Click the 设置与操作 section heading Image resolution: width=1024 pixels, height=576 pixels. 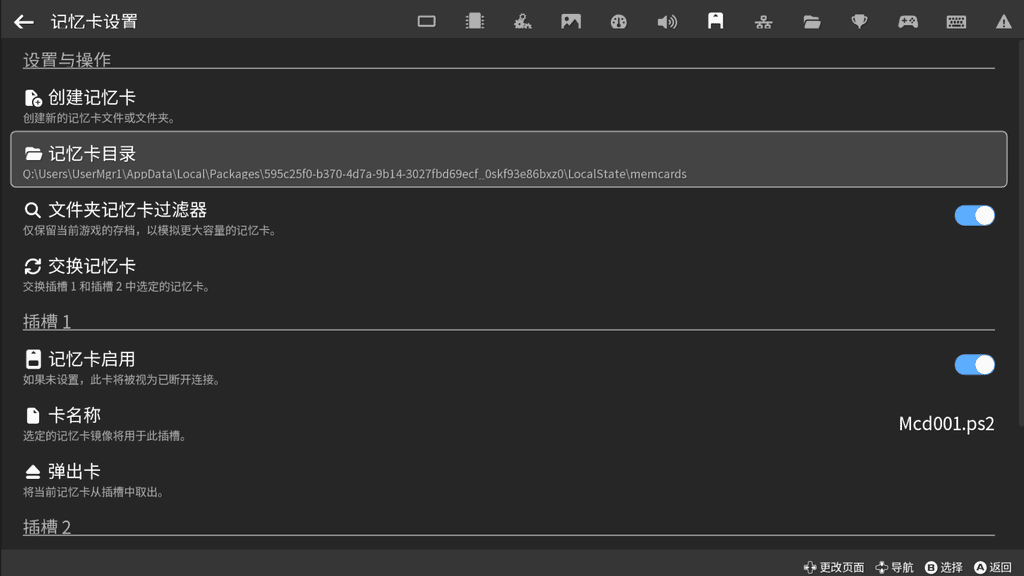pyautogui.click(x=67, y=59)
